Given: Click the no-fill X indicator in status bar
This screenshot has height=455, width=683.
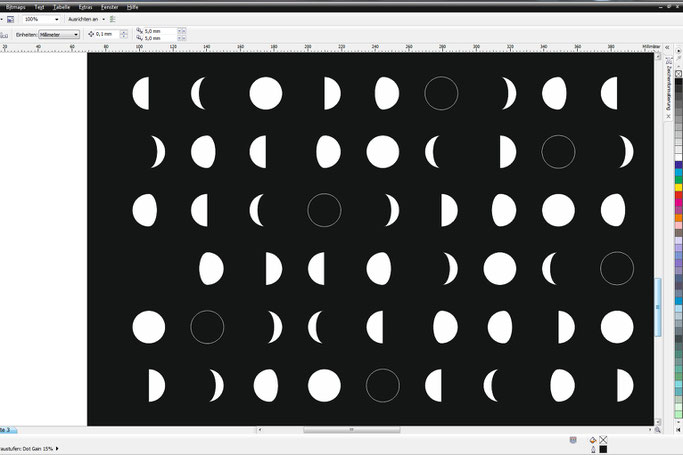Looking at the screenshot, I should (603, 440).
